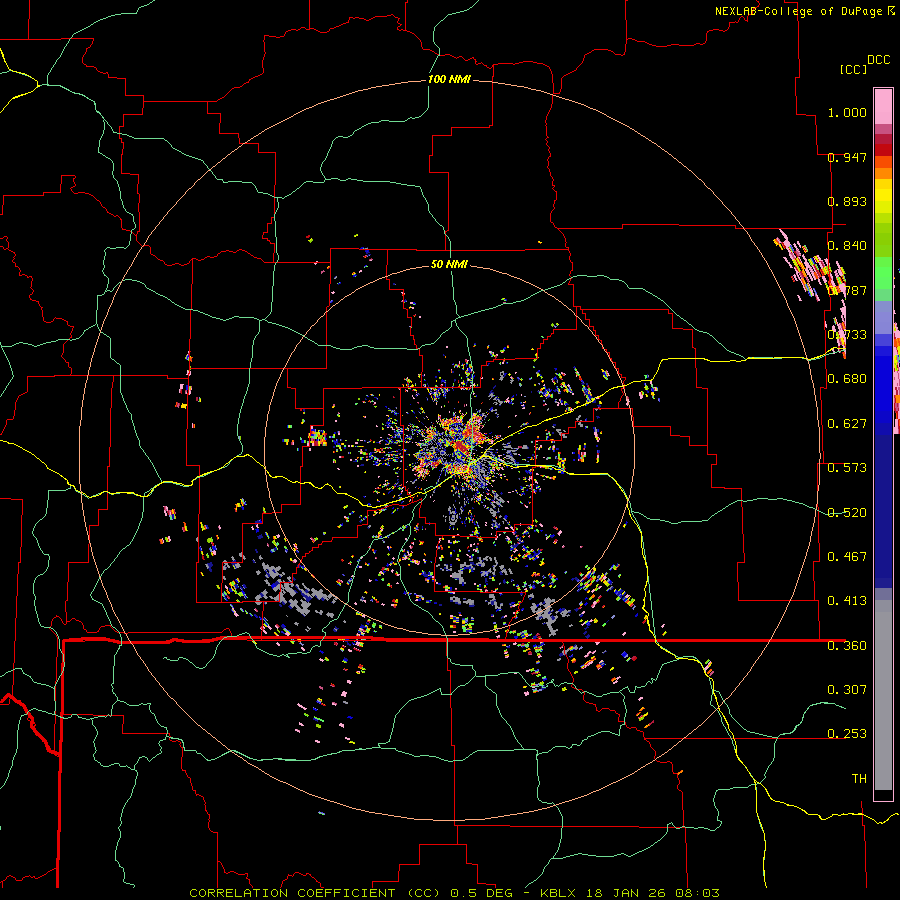Screen dimensions: 900x900
Task: Click the 0.573 scale value
Action: (x=847, y=468)
